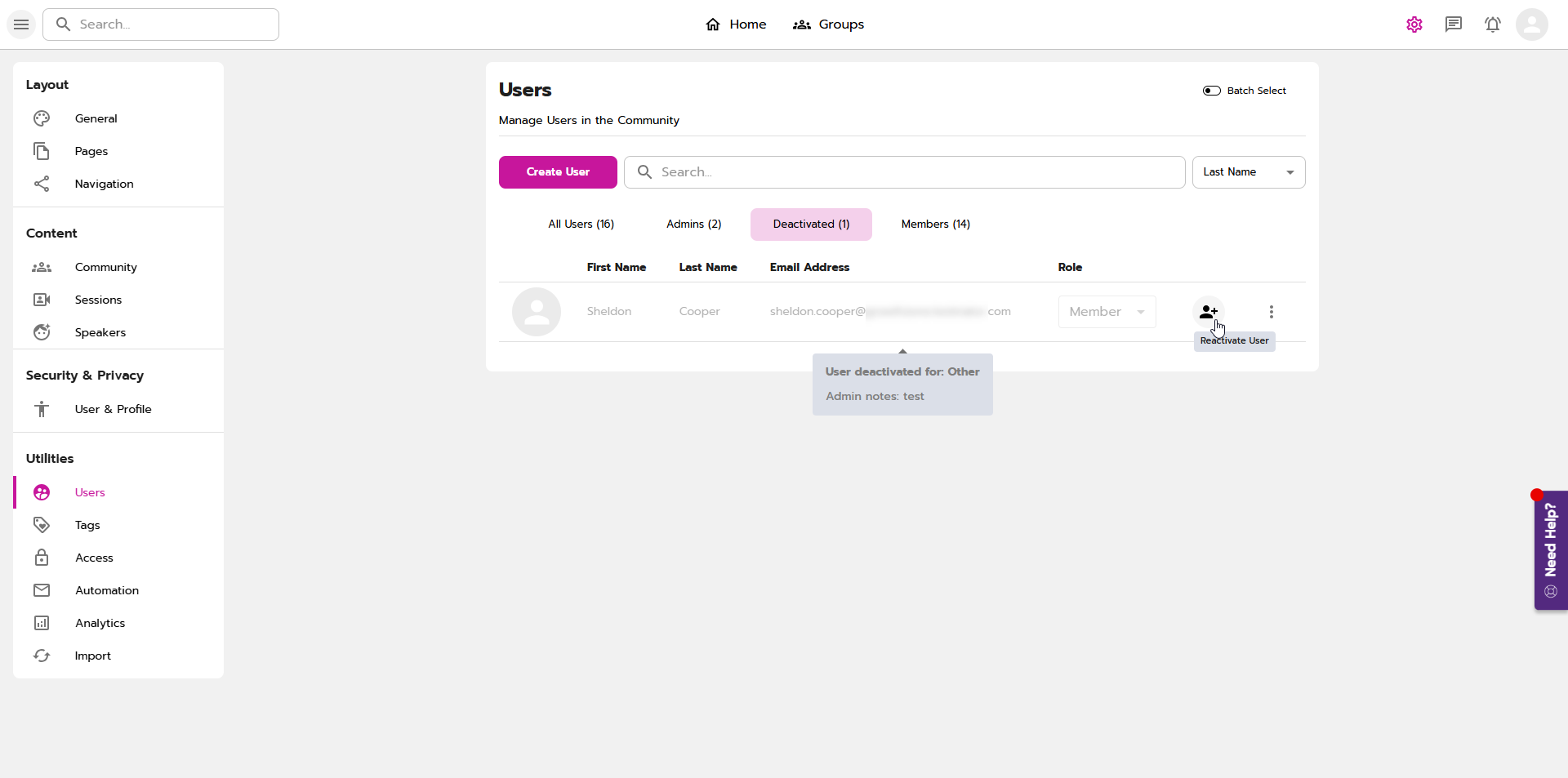Click the Reactivate User icon
The width and height of the screenshot is (1568, 778).
(x=1208, y=312)
